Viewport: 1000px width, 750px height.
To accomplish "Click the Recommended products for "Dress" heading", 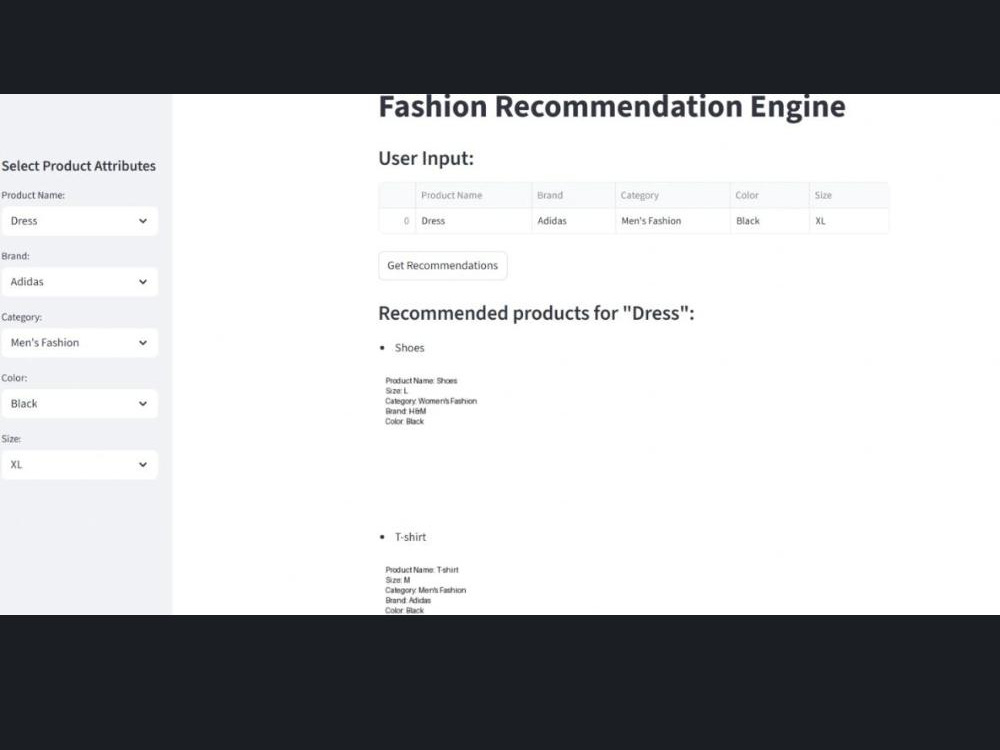I will coord(536,313).
